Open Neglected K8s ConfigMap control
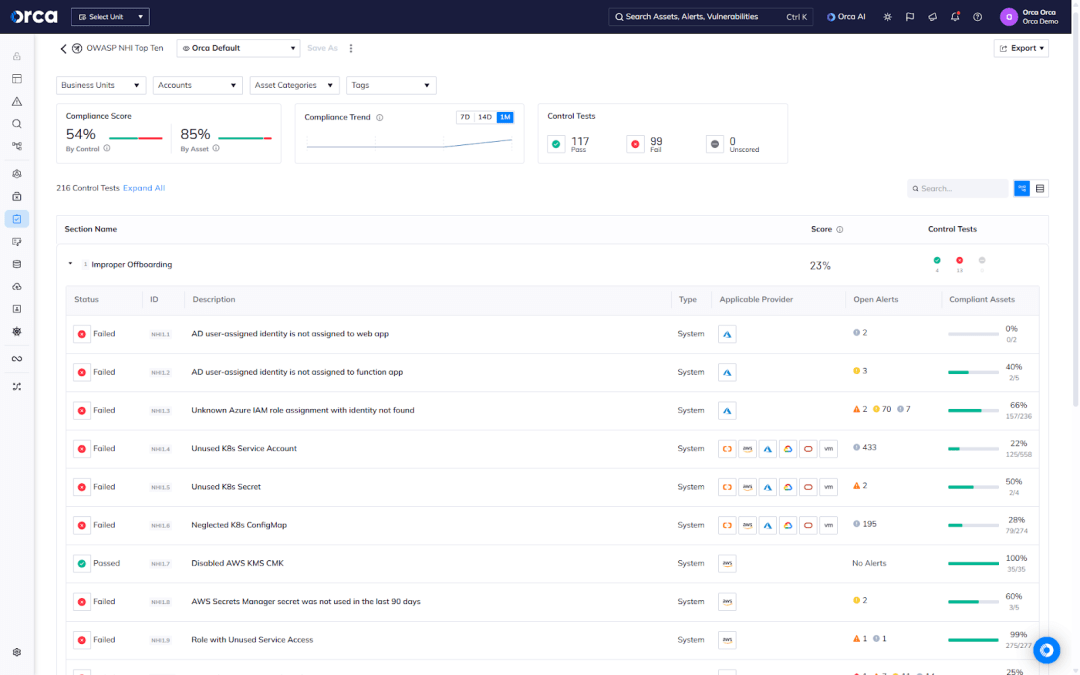The height and width of the screenshot is (675, 1080). click(x=239, y=525)
